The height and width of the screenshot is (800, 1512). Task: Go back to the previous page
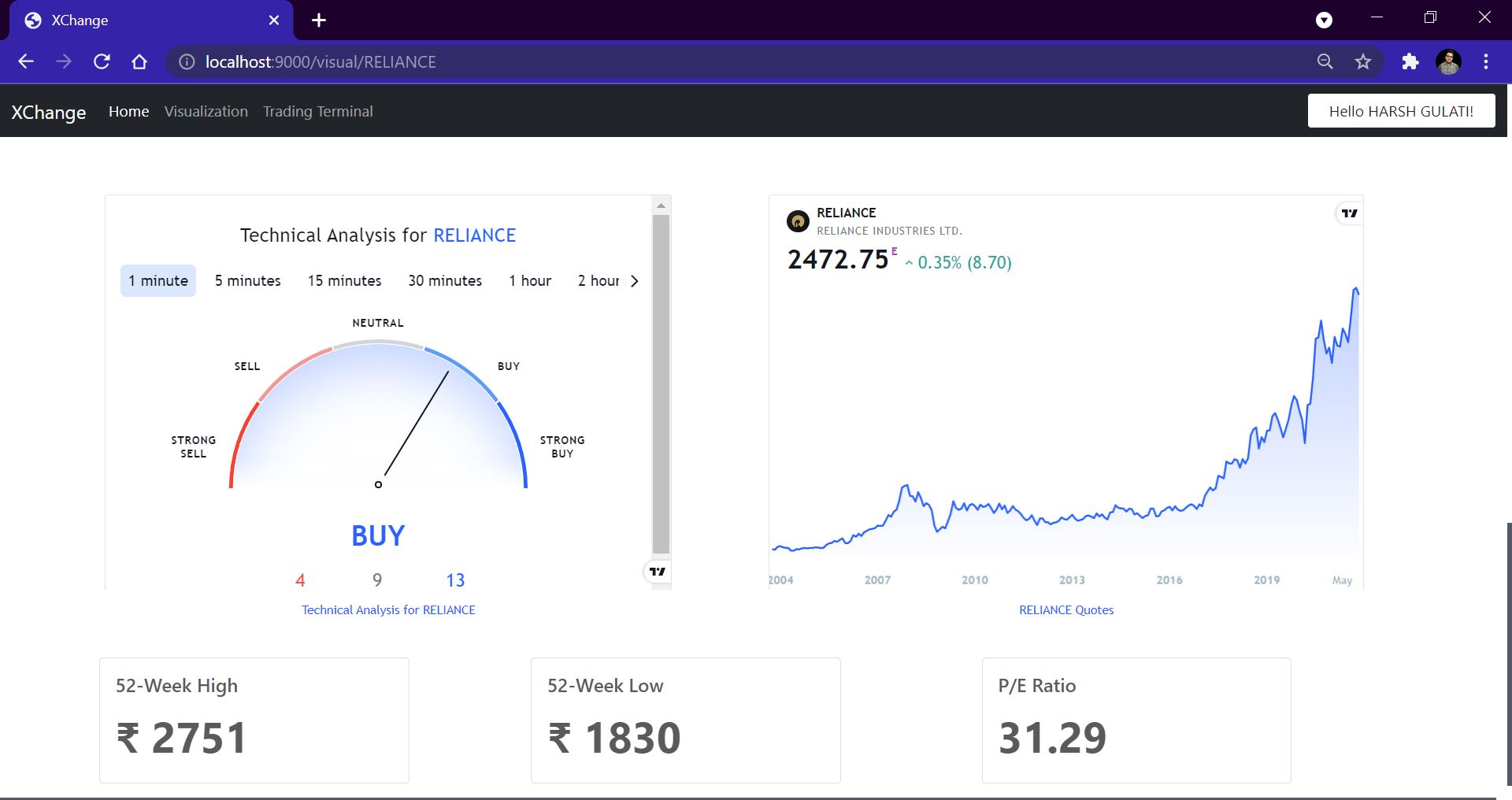(26, 61)
